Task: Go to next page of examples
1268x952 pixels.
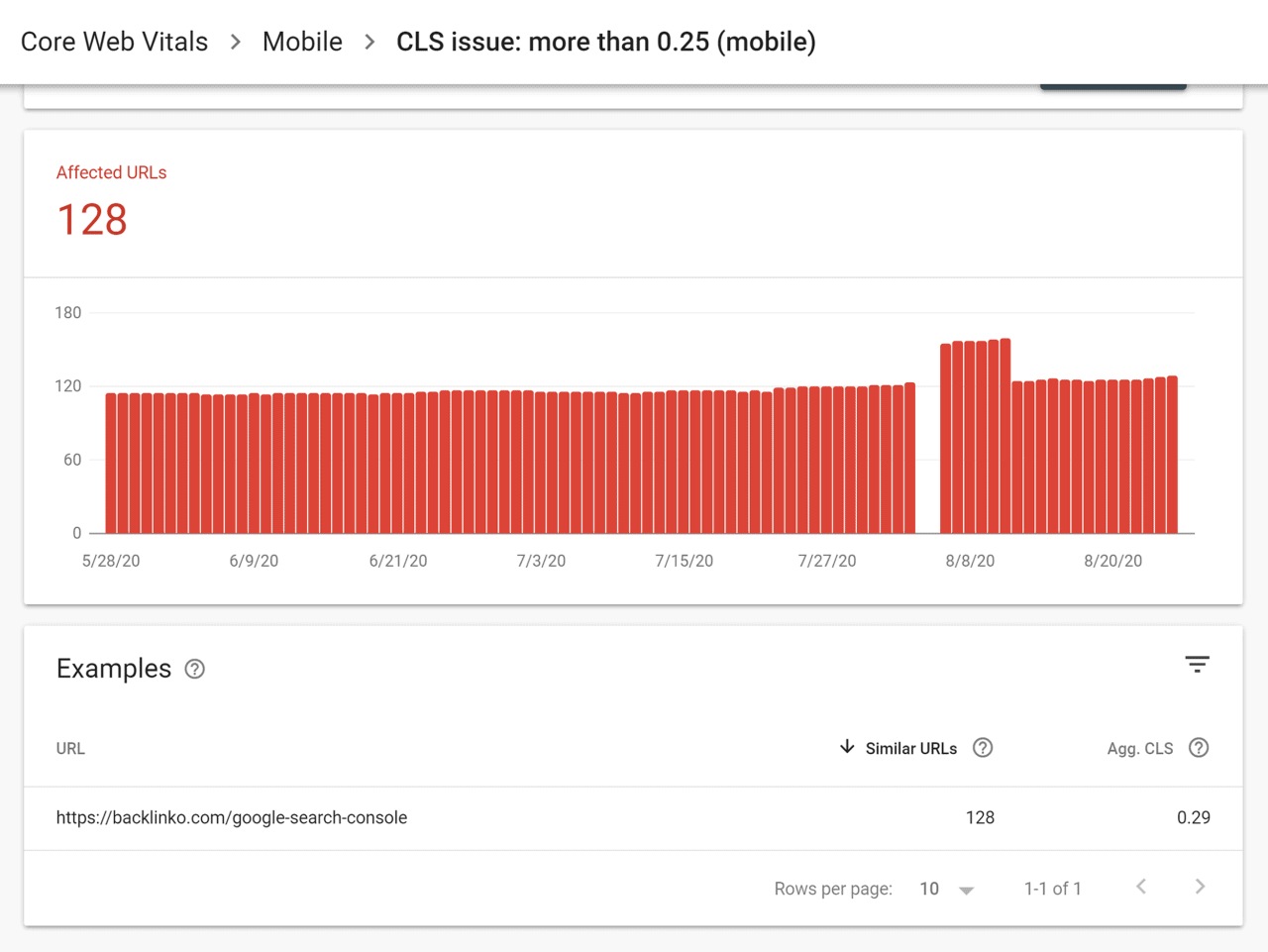Action: [1200, 887]
